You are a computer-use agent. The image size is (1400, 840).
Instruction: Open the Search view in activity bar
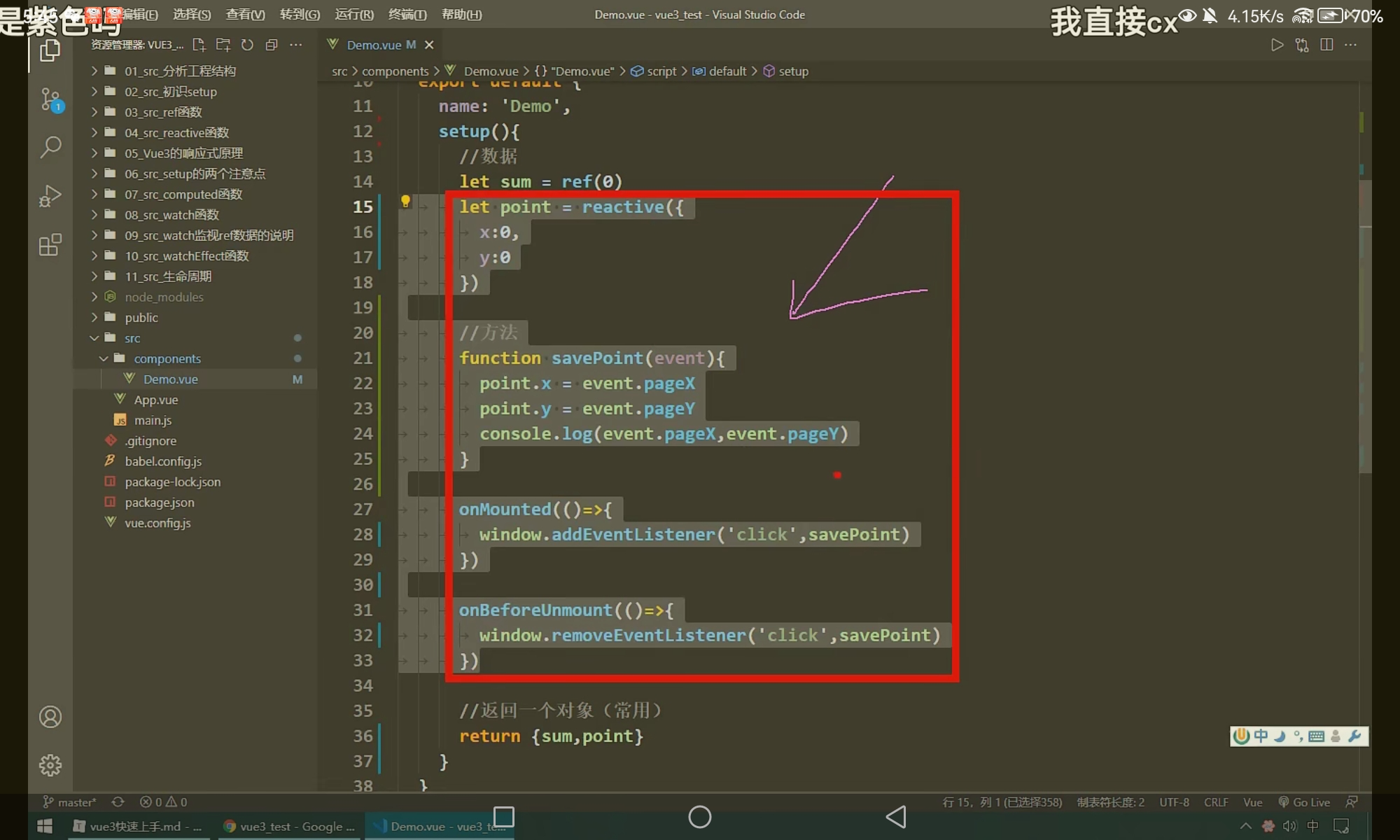tap(50, 147)
